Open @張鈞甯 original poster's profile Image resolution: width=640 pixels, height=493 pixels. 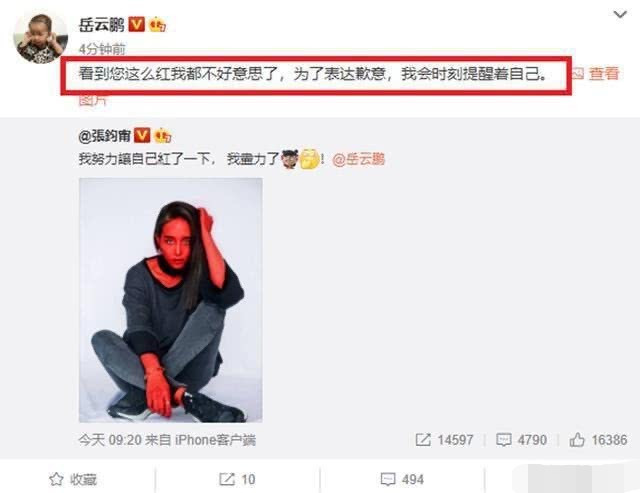pyautogui.click(x=105, y=136)
